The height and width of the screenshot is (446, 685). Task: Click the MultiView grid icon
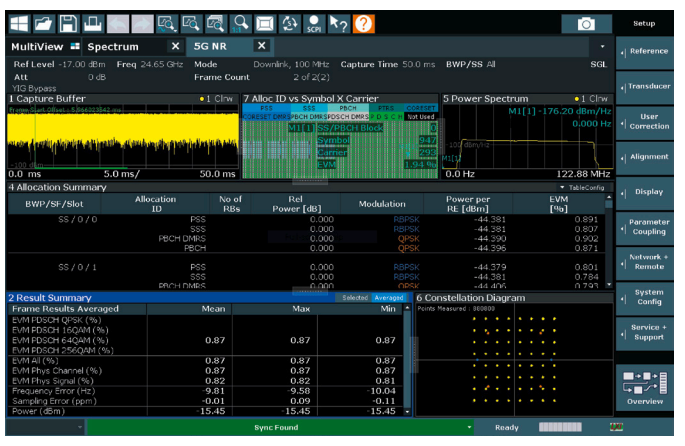coord(75,46)
